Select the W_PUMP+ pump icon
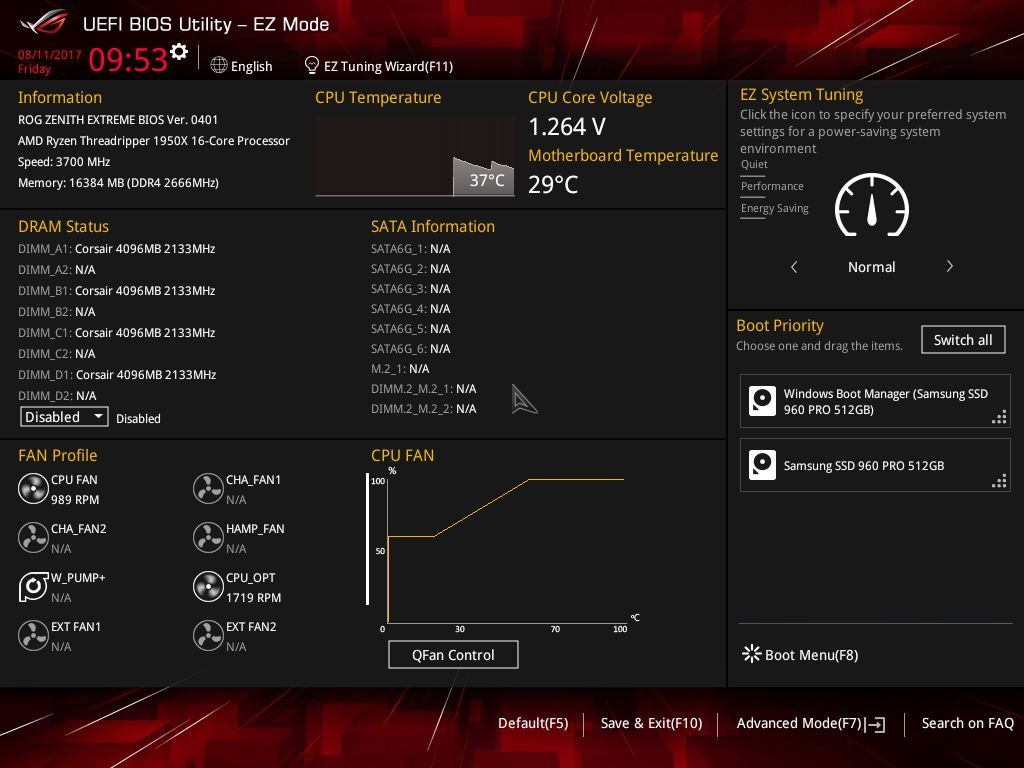 coord(33,586)
